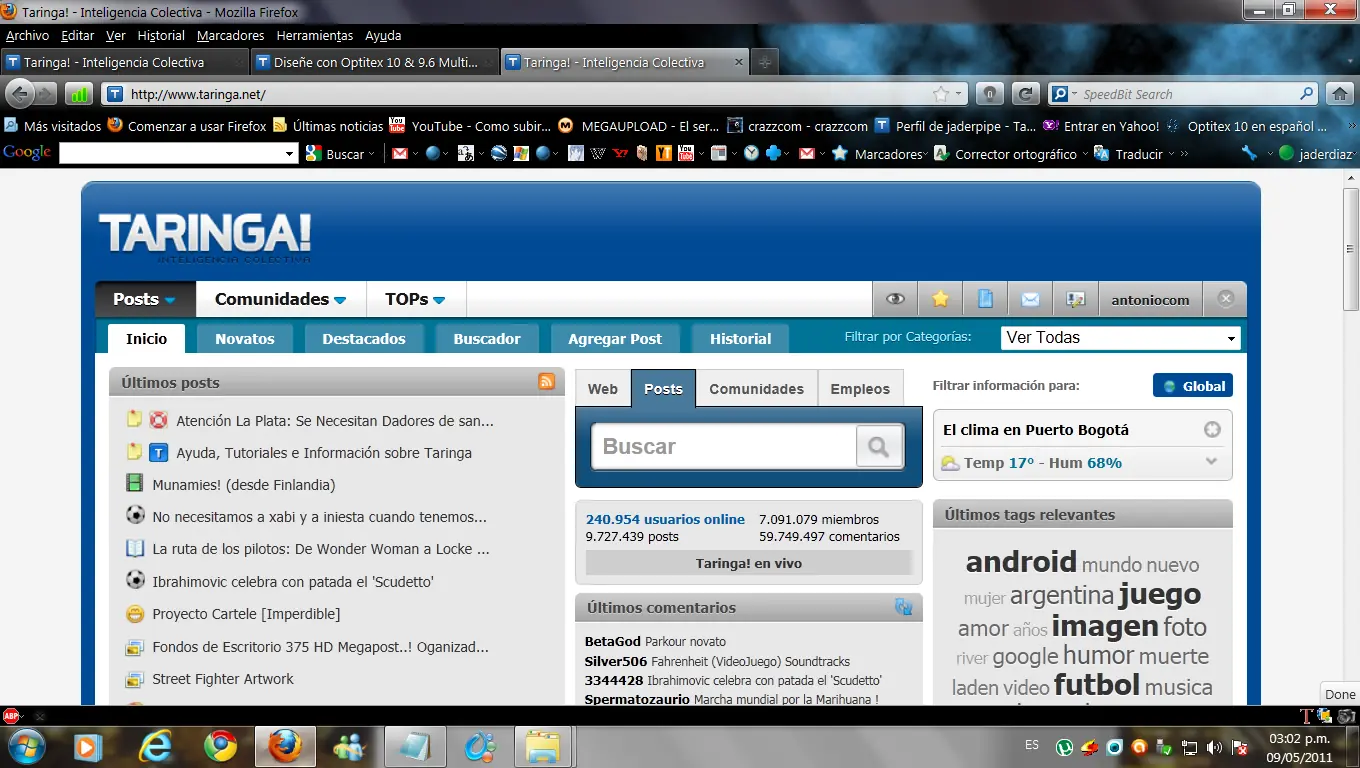
Task: Open Google toolbar wrench settings
Action: [1248, 154]
